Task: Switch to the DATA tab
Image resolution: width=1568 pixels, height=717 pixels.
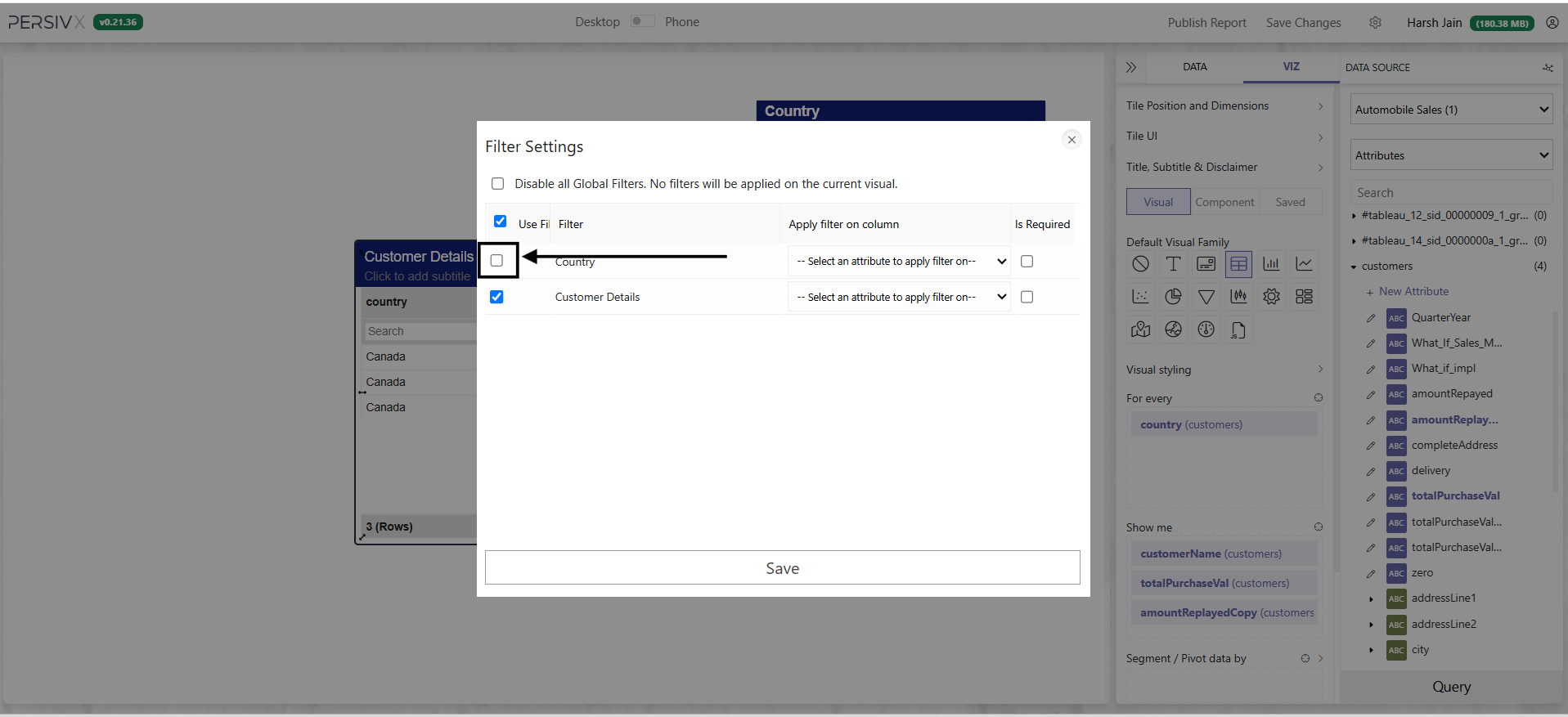Action: coord(1194,67)
